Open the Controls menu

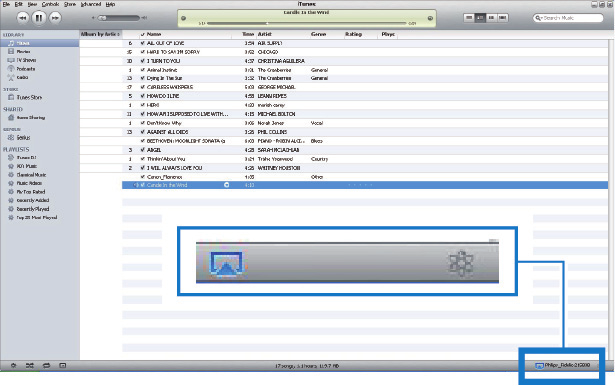tap(50, 4)
